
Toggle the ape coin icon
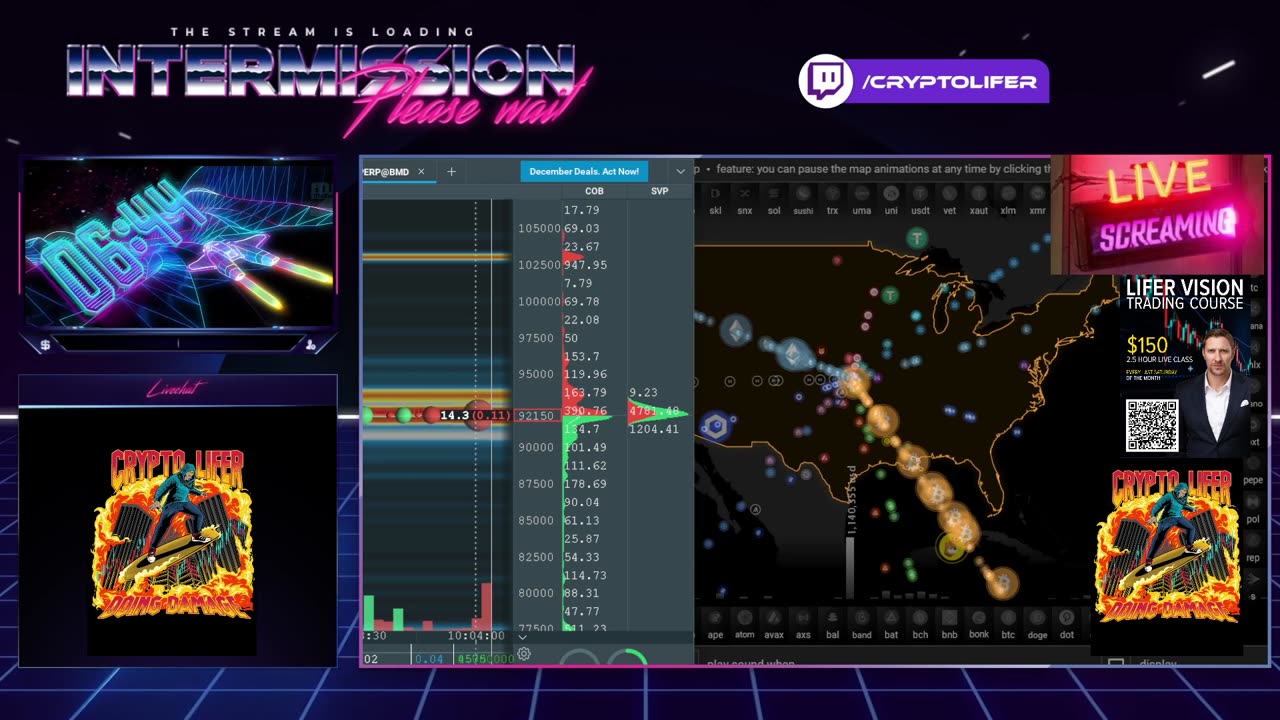pos(715,618)
